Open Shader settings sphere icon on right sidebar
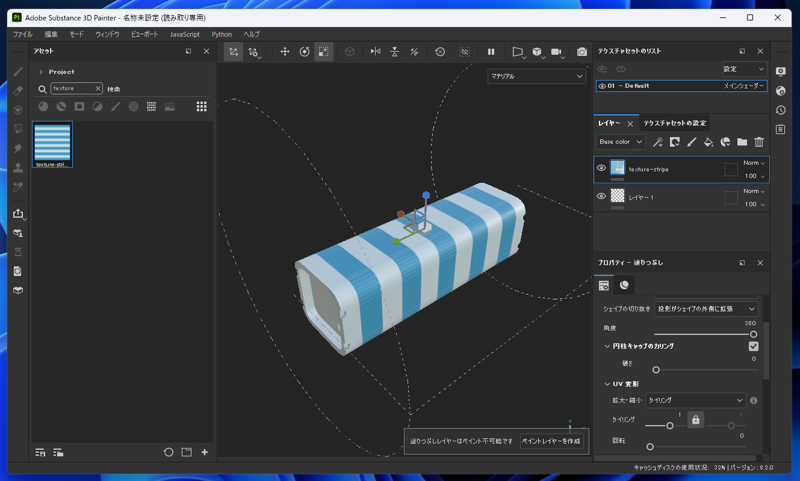The image size is (800, 481). 781,91
